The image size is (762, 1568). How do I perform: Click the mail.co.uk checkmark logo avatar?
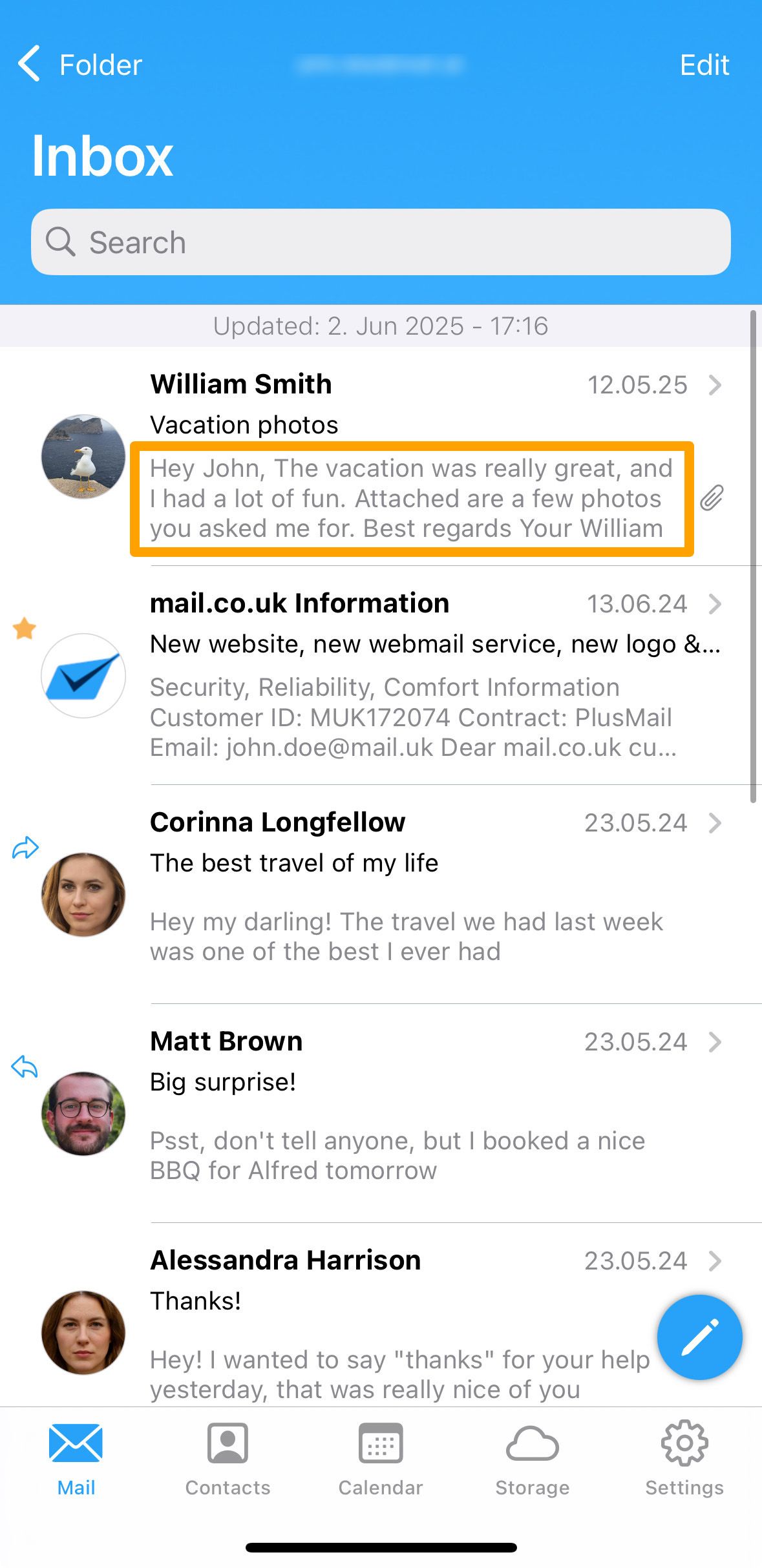point(83,675)
